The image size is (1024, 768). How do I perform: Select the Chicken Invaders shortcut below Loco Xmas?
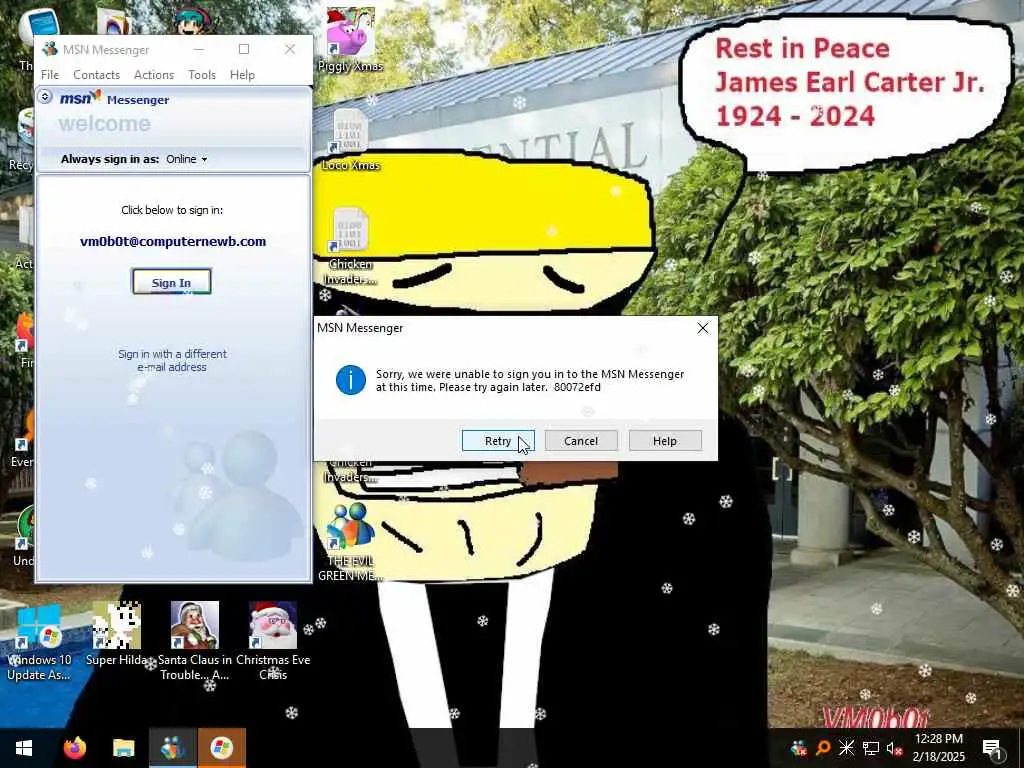[x=350, y=247]
